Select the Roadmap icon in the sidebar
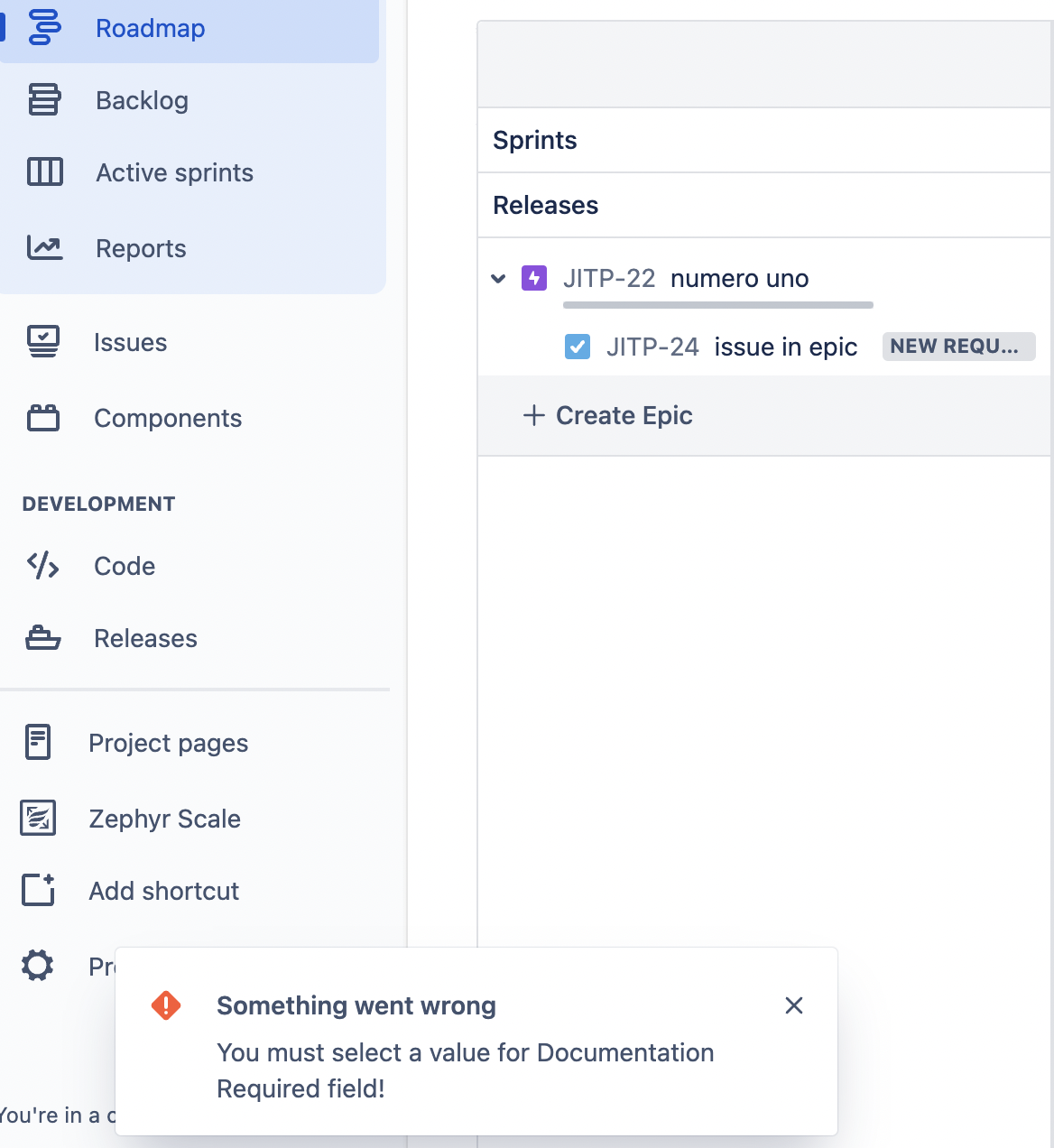Image resolution: width=1054 pixels, height=1148 pixels. pyautogui.click(x=44, y=27)
